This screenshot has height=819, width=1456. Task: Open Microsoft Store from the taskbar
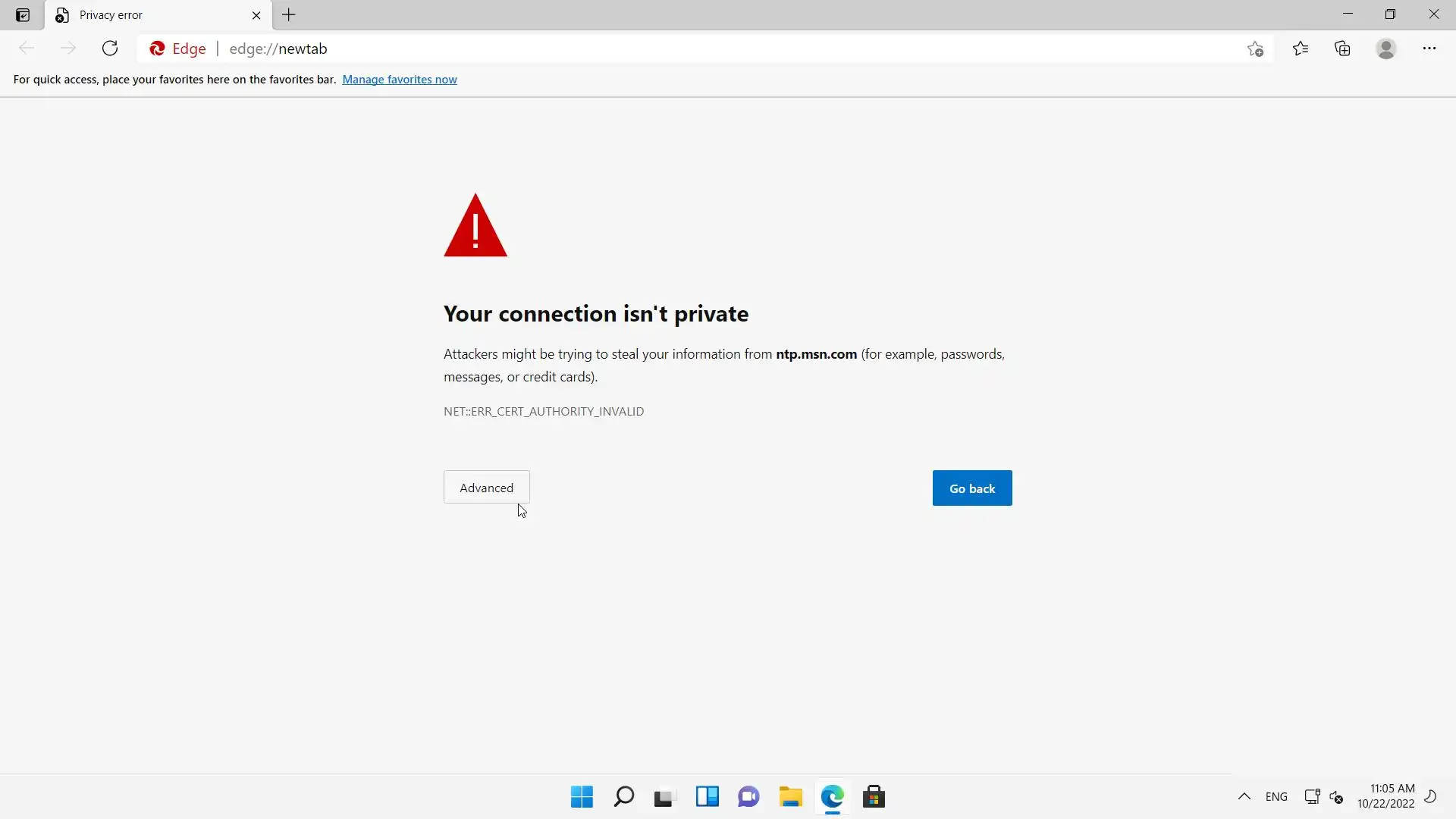tap(874, 797)
